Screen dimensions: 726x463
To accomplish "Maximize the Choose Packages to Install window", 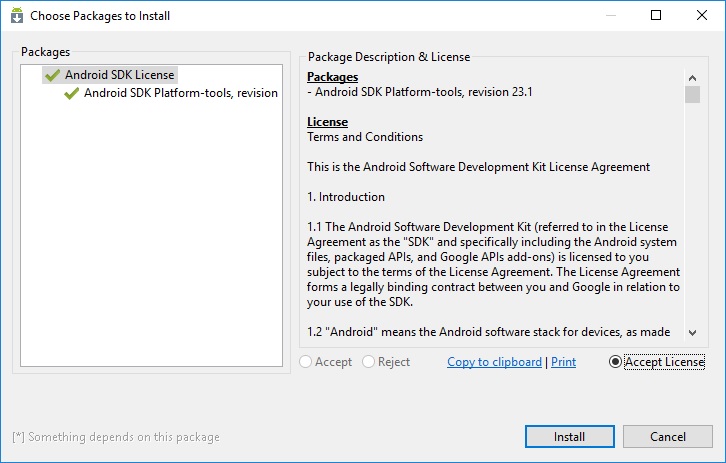I will coord(655,16).
